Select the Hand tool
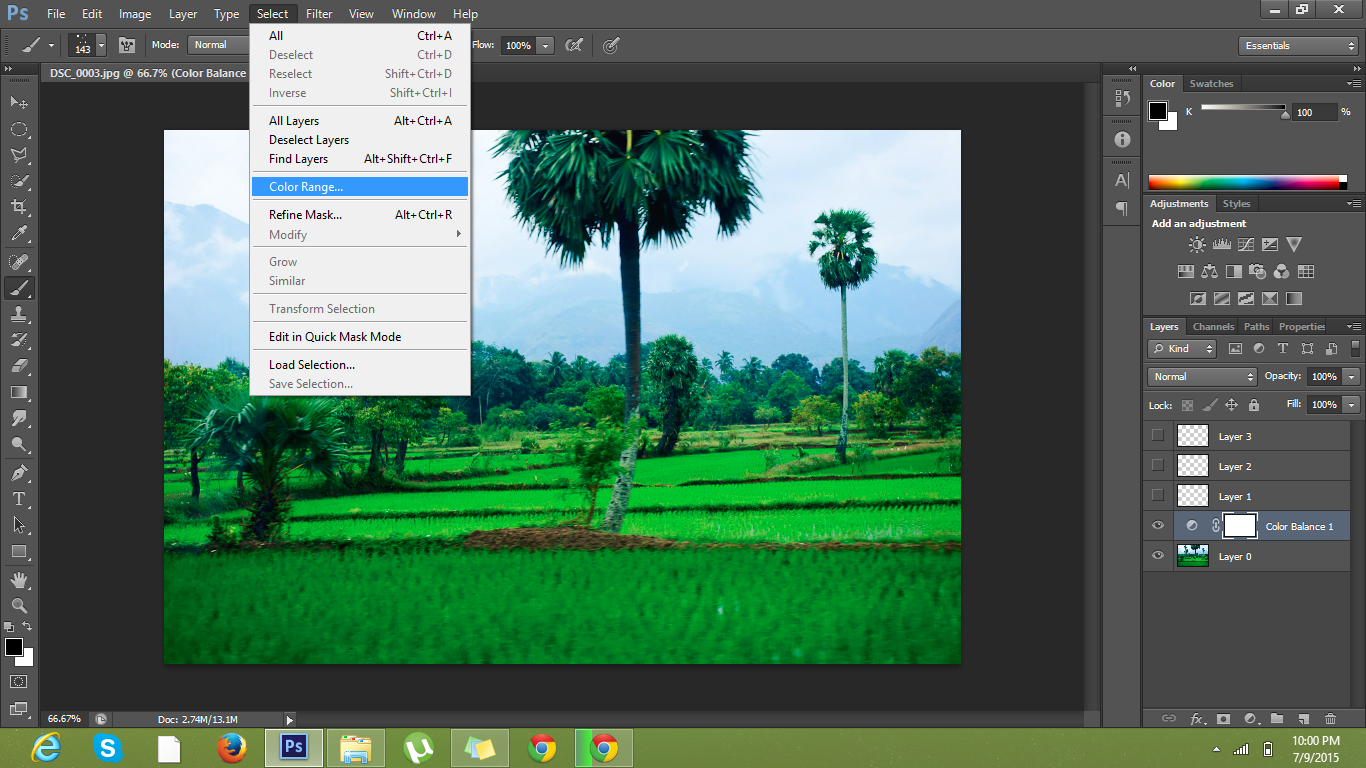This screenshot has width=1366, height=768. pos(19,580)
